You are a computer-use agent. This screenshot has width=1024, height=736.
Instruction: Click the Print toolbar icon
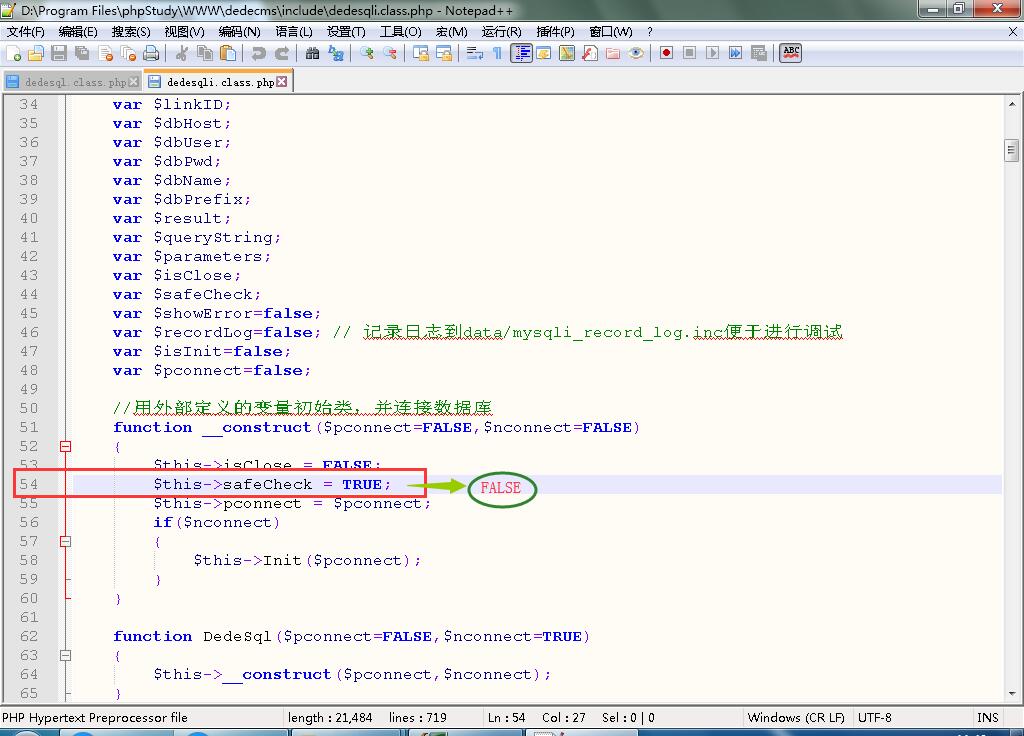click(x=150, y=53)
